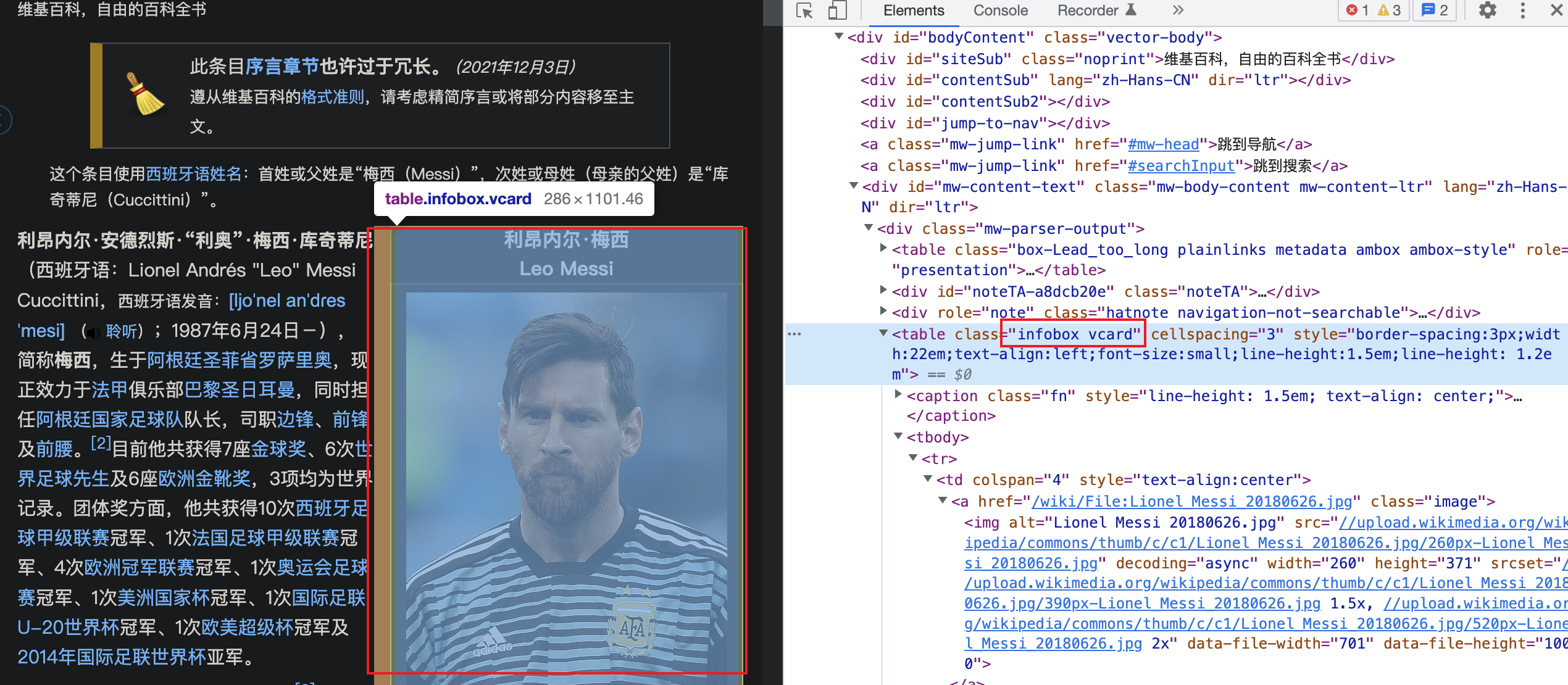Click the webpage vertical scrollbar thumb
This screenshot has width=1568, height=685.
pyautogui.click(x=772, y=12)
